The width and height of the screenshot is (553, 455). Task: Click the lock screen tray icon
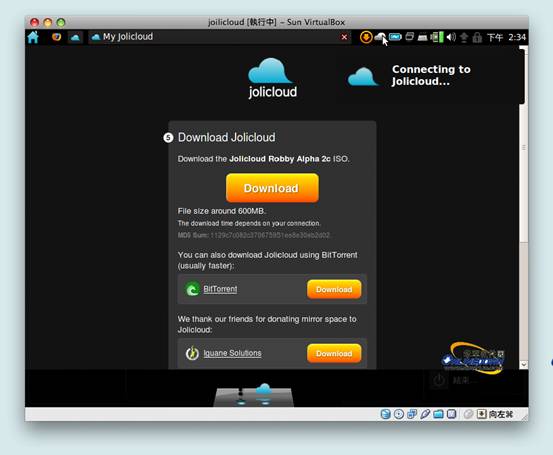[477, 37]
